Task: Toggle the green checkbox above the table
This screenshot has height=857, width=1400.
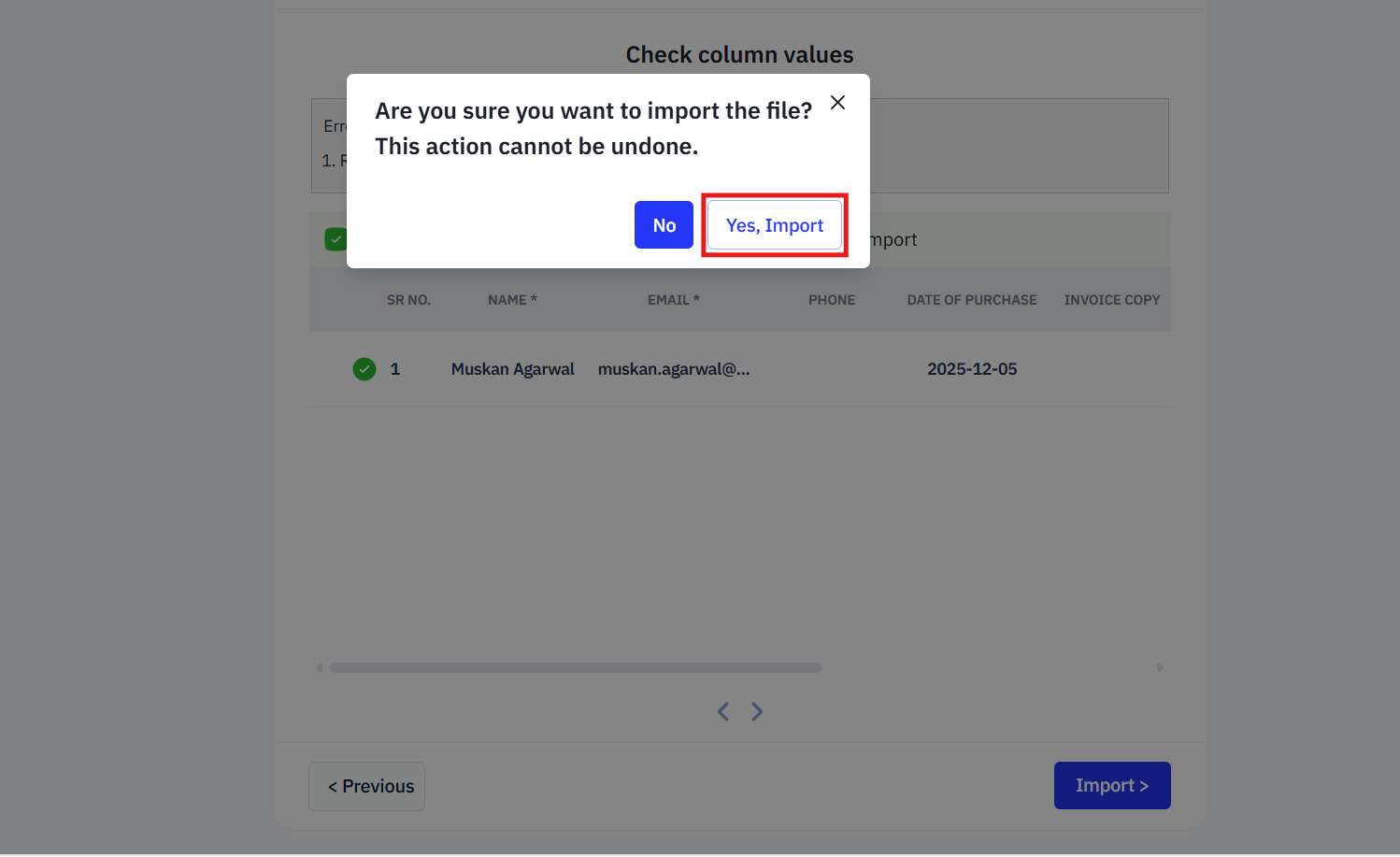Action: point(335,239)
